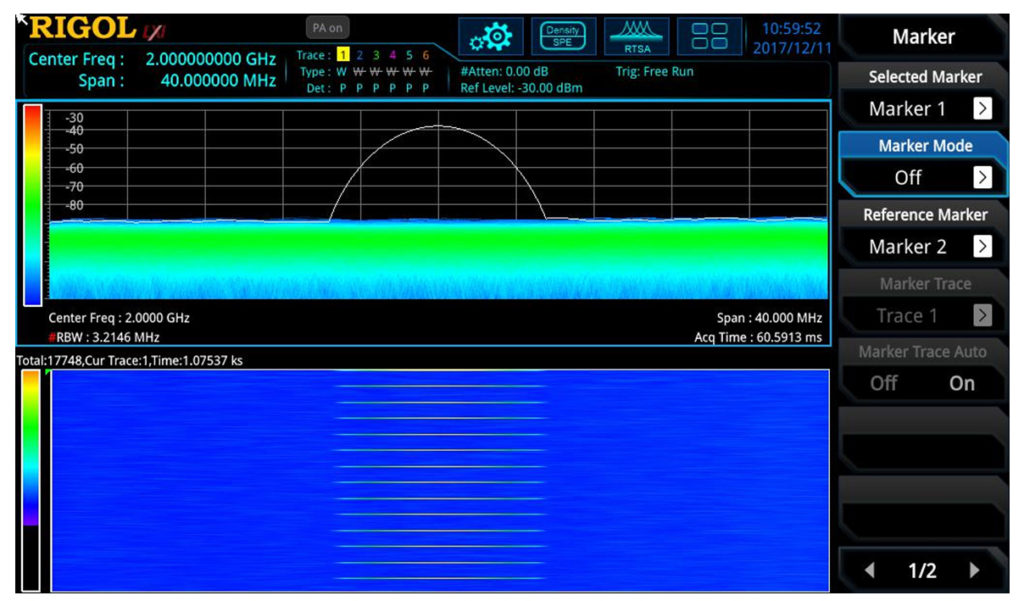
Task: Set Marker Trace Auto to Off
Action: pyautogui.click(x=882, y=382)
